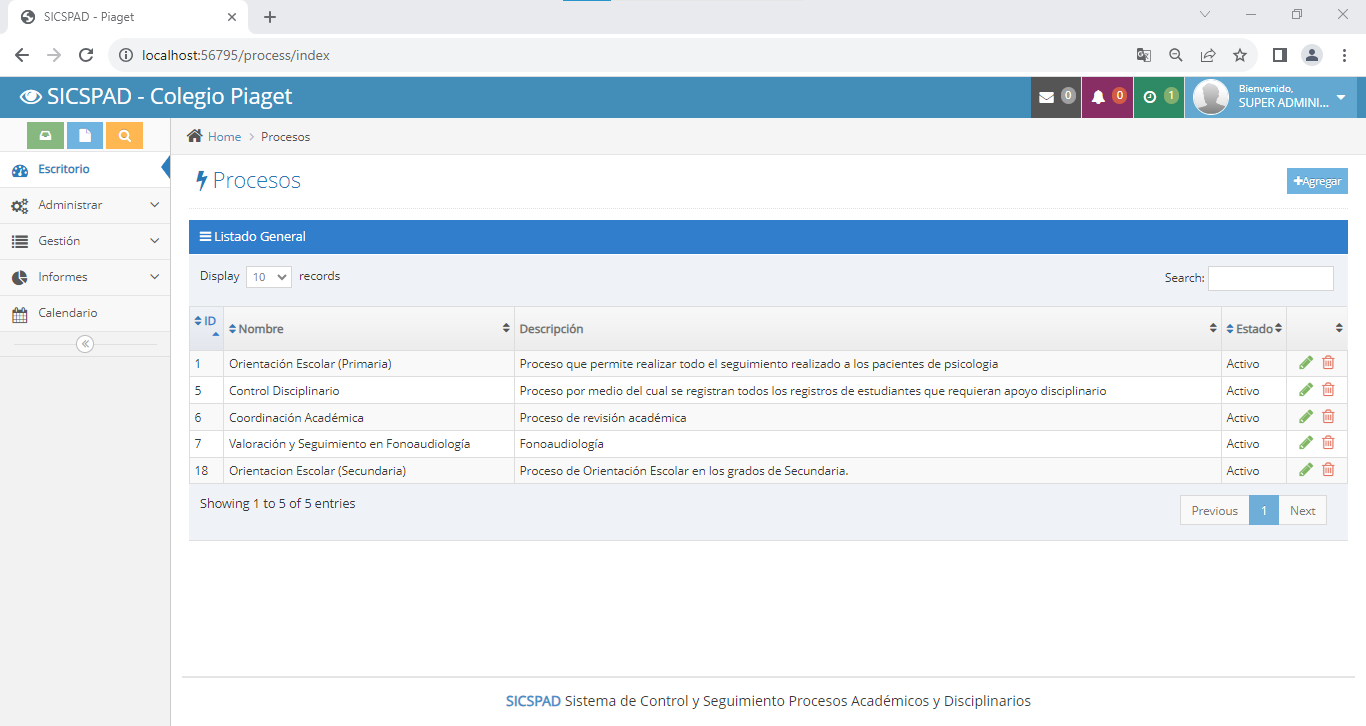Collapse the sidebar with double-arrow toggle
This screenshot has width=1366, height=726.
(x=85, y=344)
